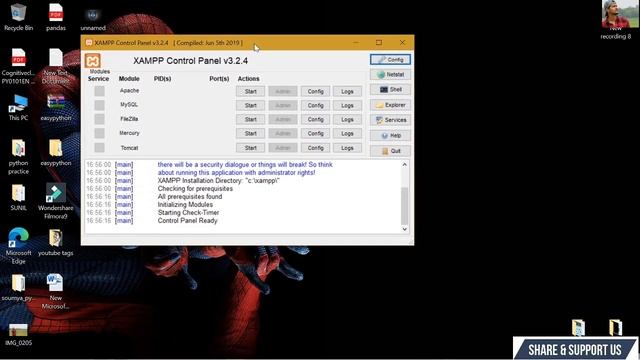The width and height of the screenshot is (640, 360).
Task: Click the 'XAMPP Installation Directory' log line
Action: pos(218,181)
